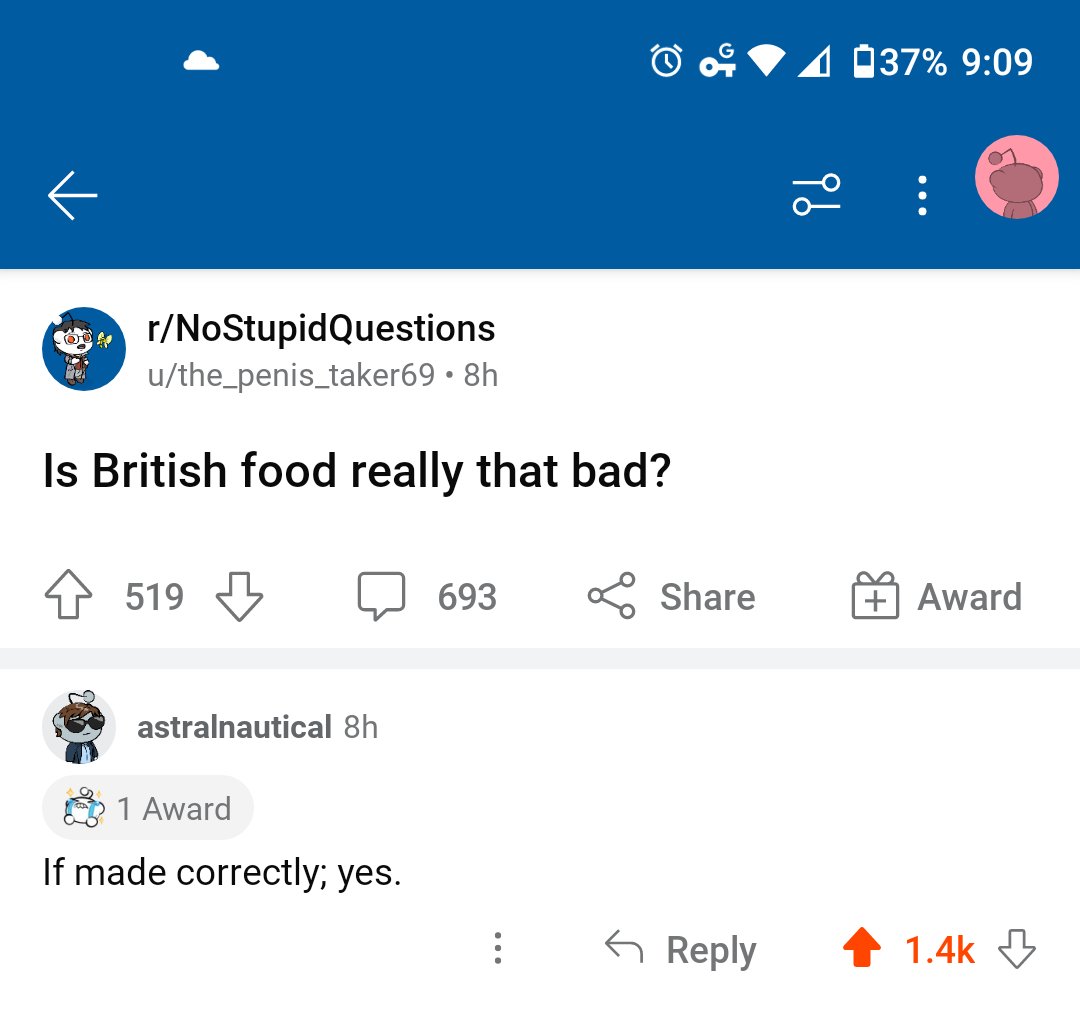Image resolution: width=1080 pixels, height=1017 pixels.
Task: Downvote astralnautical's comment
Action: click(x=1017, y=949)
